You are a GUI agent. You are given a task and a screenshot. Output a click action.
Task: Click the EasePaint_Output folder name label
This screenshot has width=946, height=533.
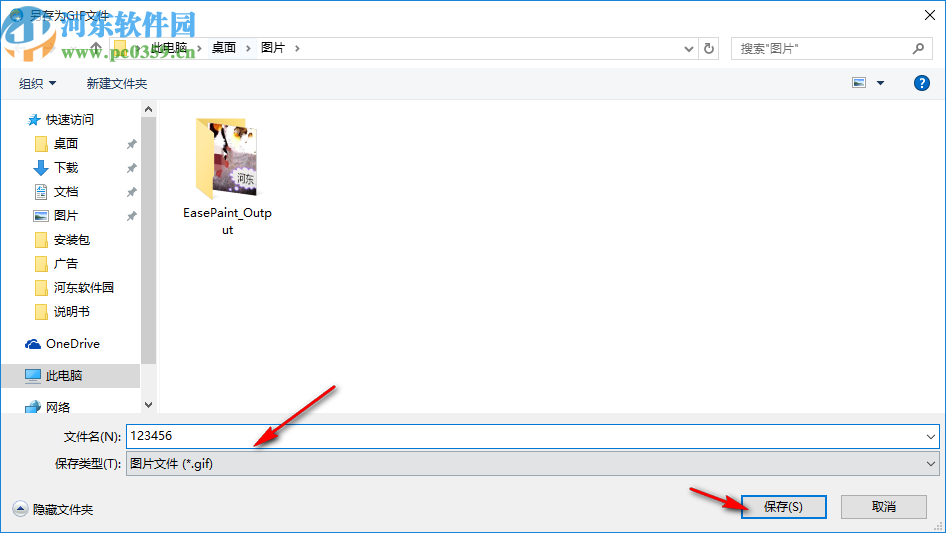pos(227,221)
